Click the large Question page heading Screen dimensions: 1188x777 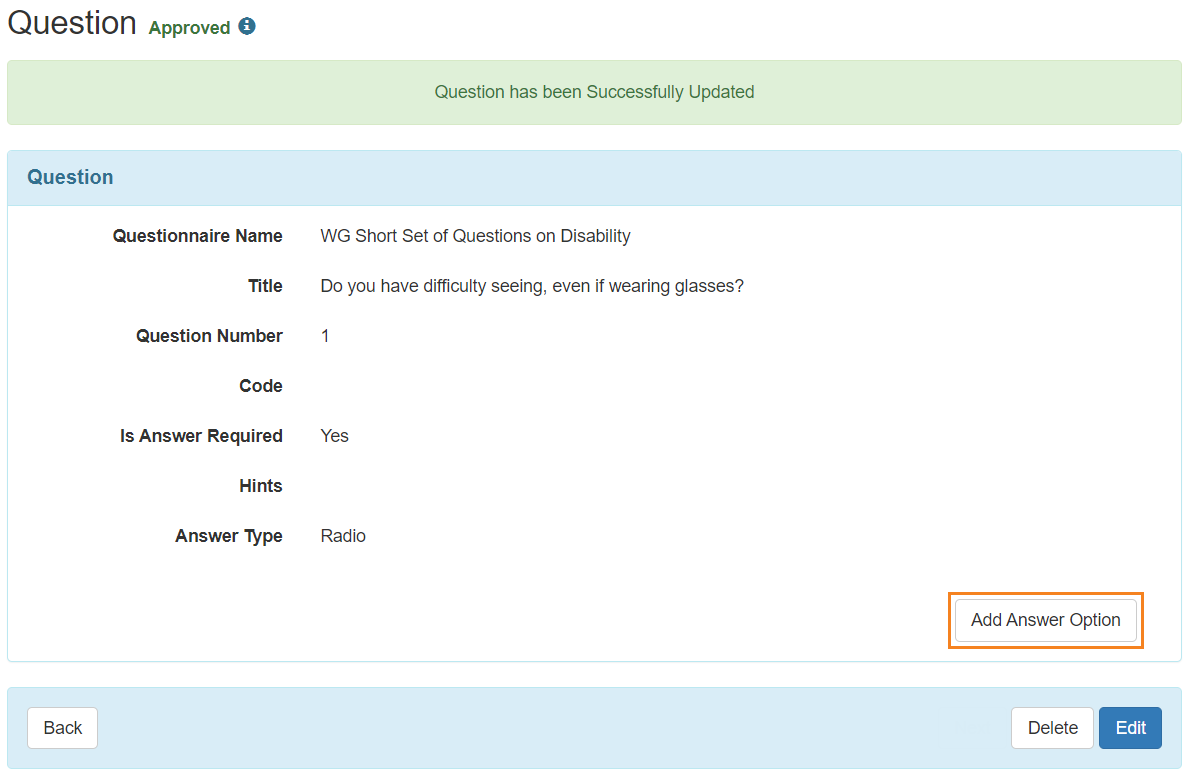pyautogui.click(x=72, y=23)
